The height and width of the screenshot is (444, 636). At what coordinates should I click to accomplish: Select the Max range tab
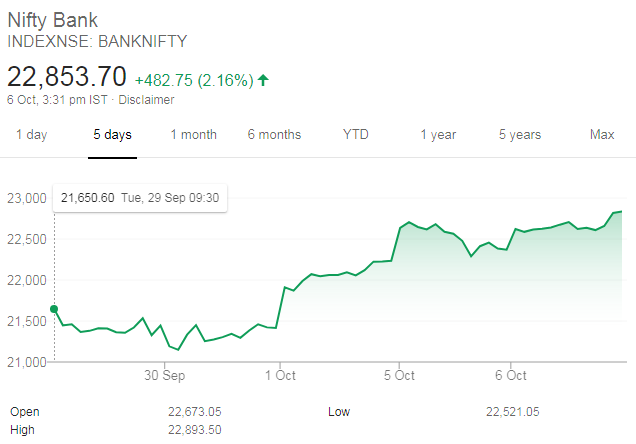[x=602, y=134]
